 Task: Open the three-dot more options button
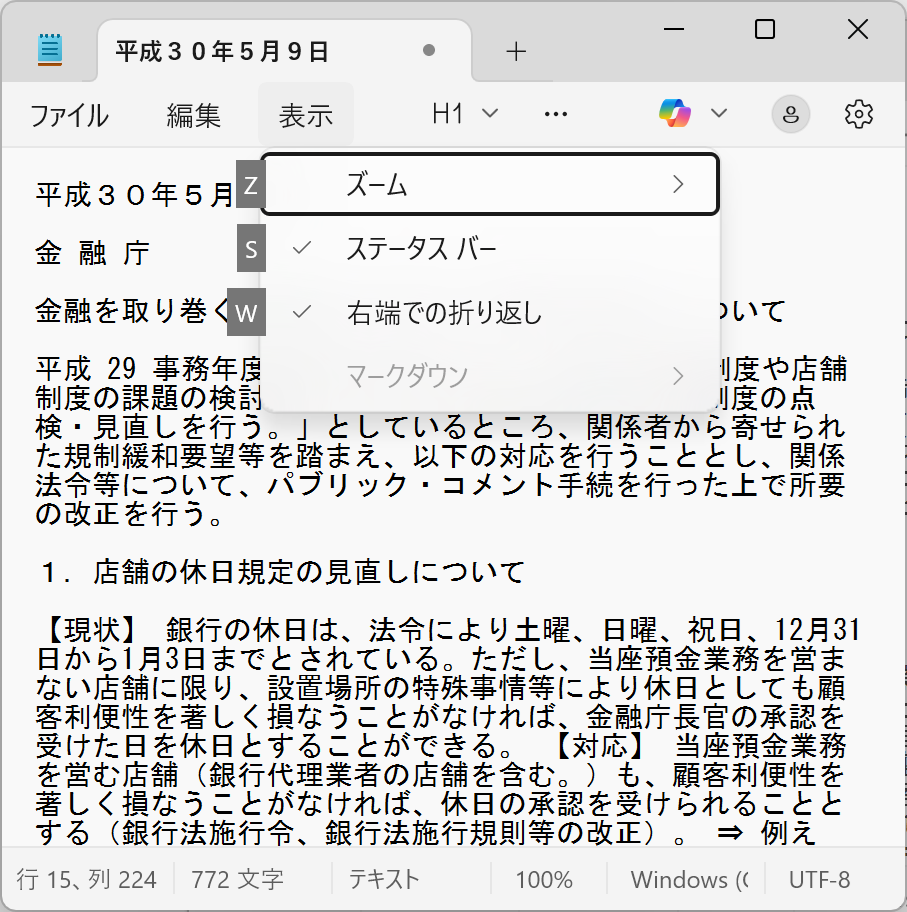point(556,115)
